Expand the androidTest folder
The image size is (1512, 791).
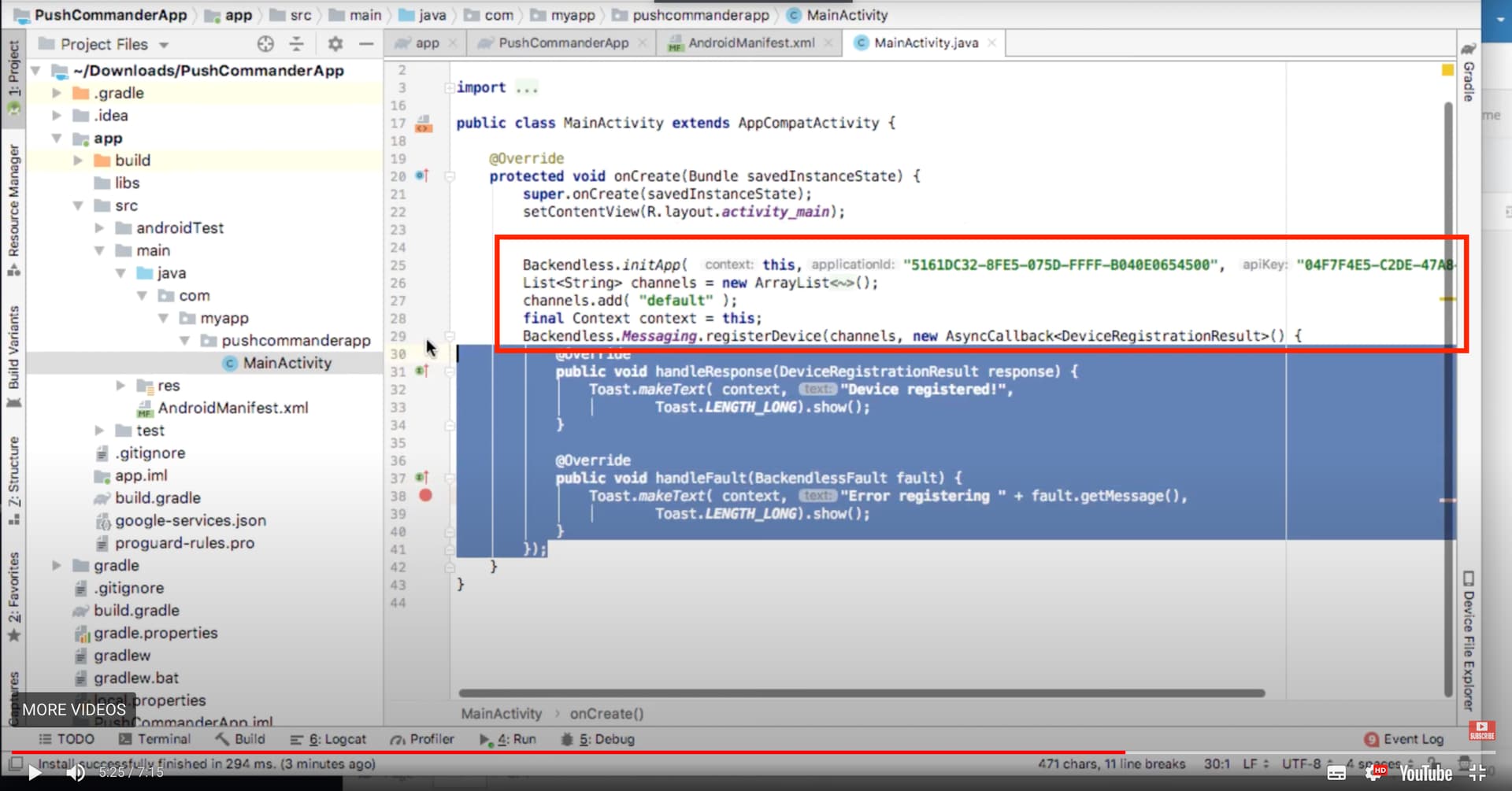[x=99, y=228]
